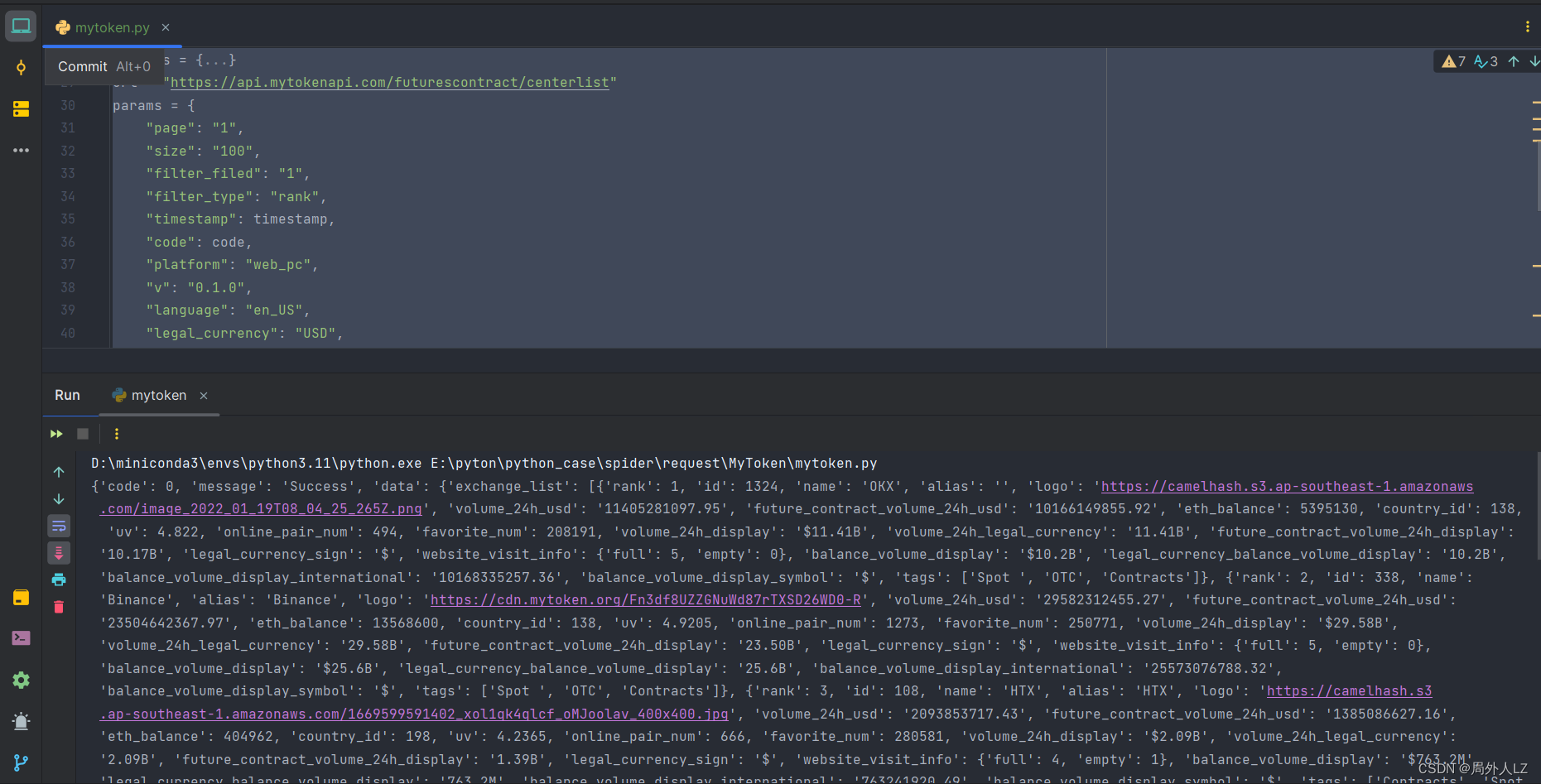This screenshot has height=784, width=1541.
Task: Close the mytoken run tab
Action: 204,396
